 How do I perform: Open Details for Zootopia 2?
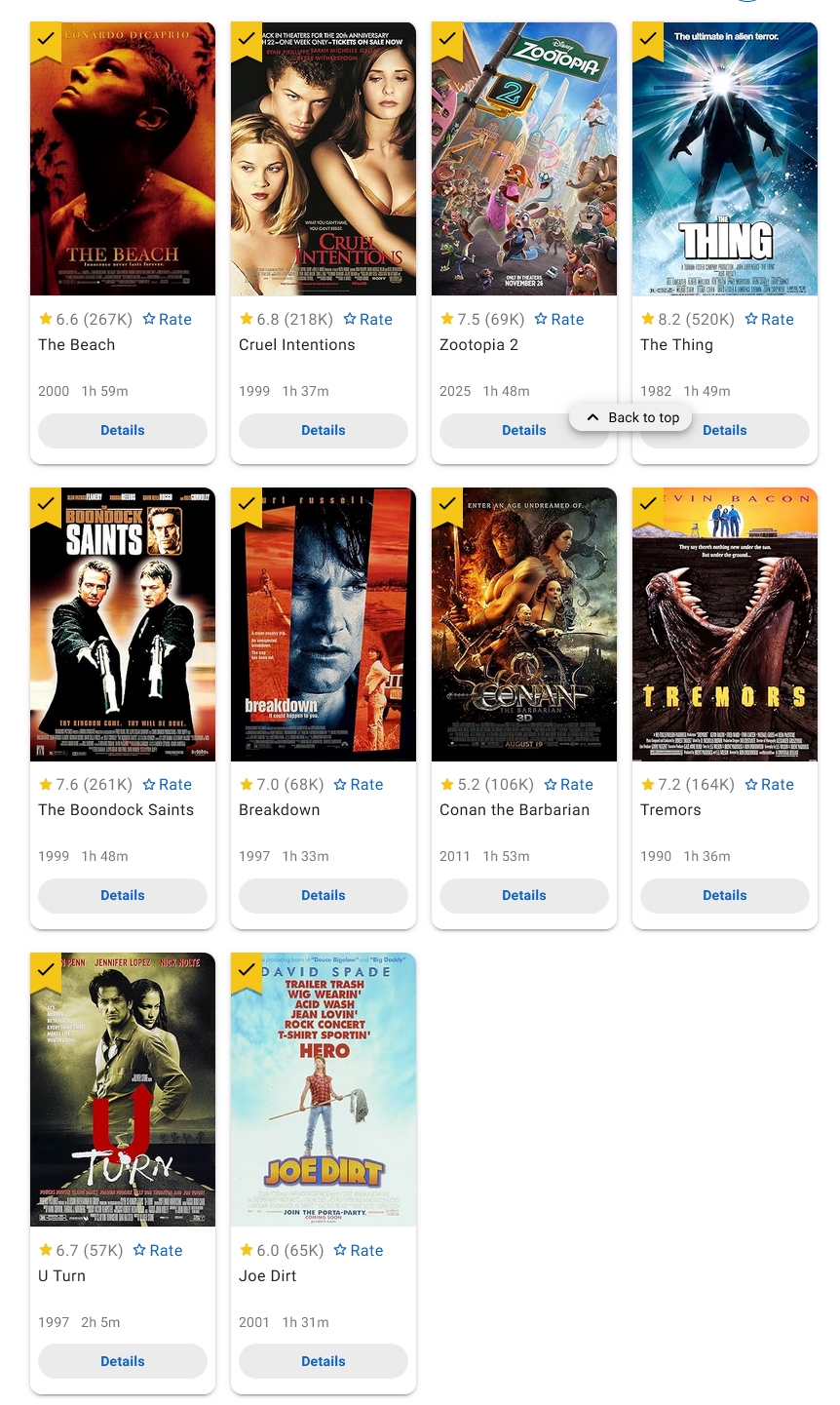[524, 430]
